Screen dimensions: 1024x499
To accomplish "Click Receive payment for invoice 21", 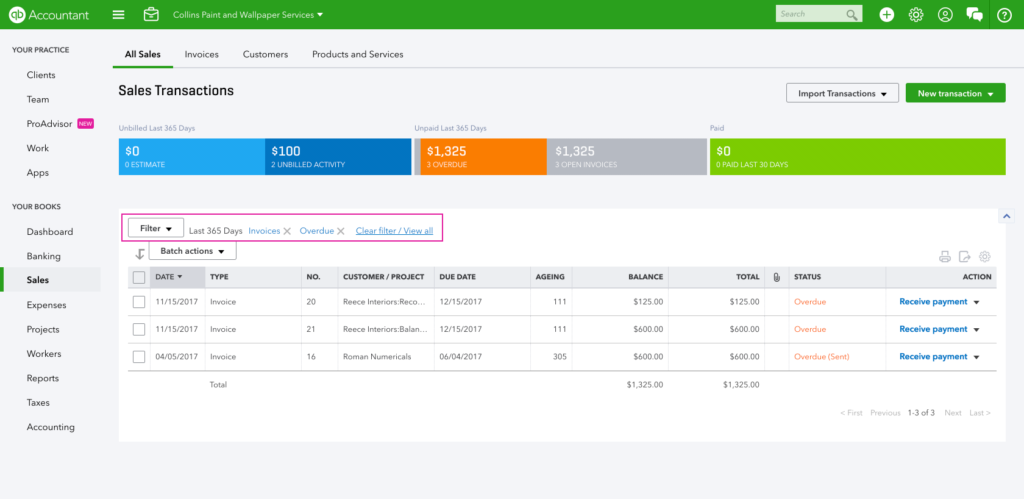I will click(x=933, y=329).
